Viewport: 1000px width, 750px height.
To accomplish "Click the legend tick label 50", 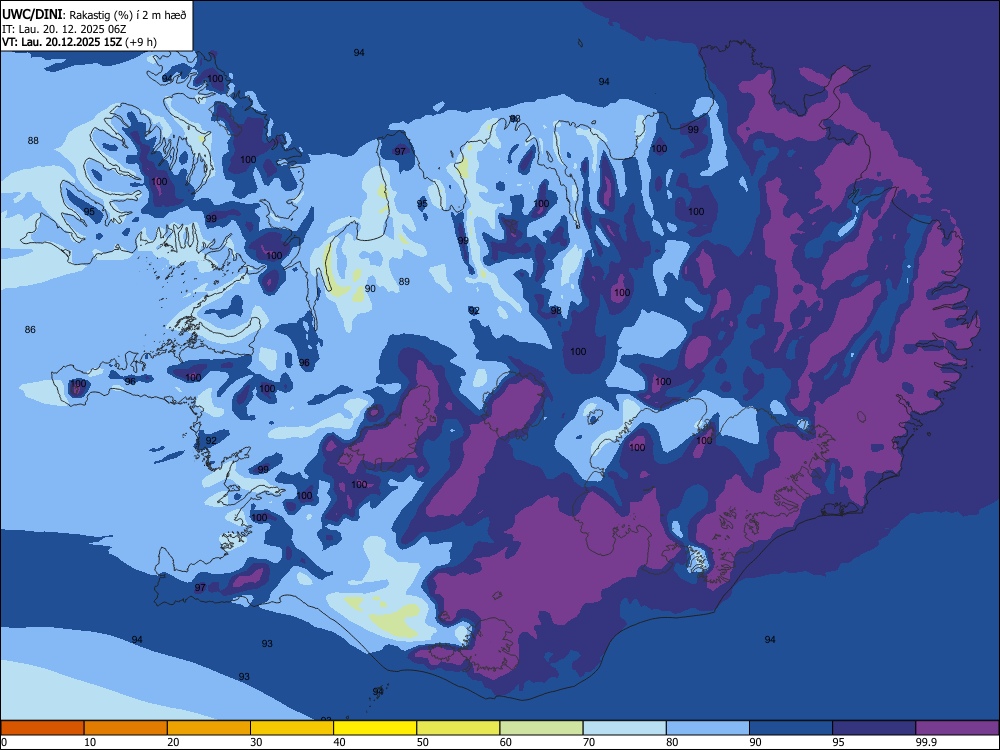I will [x=423, y=742].
